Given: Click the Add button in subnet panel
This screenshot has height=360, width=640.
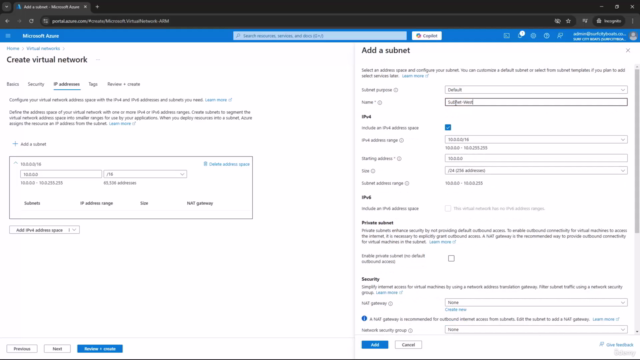Looking at the screenshot, I should [375, 345].
